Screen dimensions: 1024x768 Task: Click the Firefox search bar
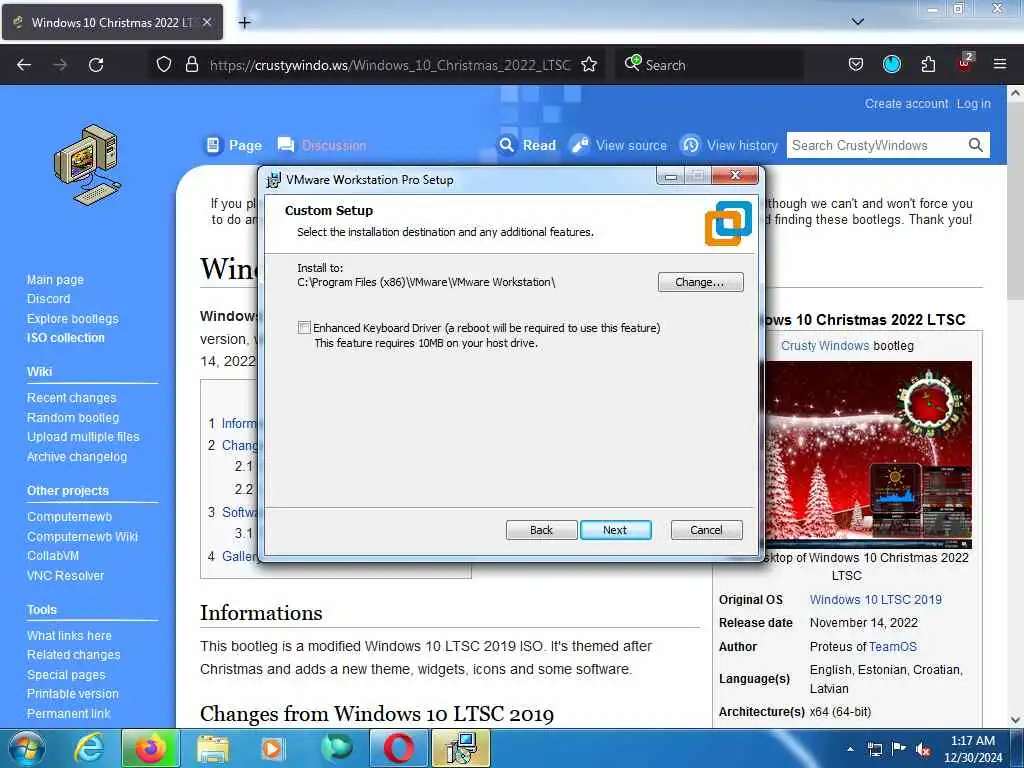point(709,65)
